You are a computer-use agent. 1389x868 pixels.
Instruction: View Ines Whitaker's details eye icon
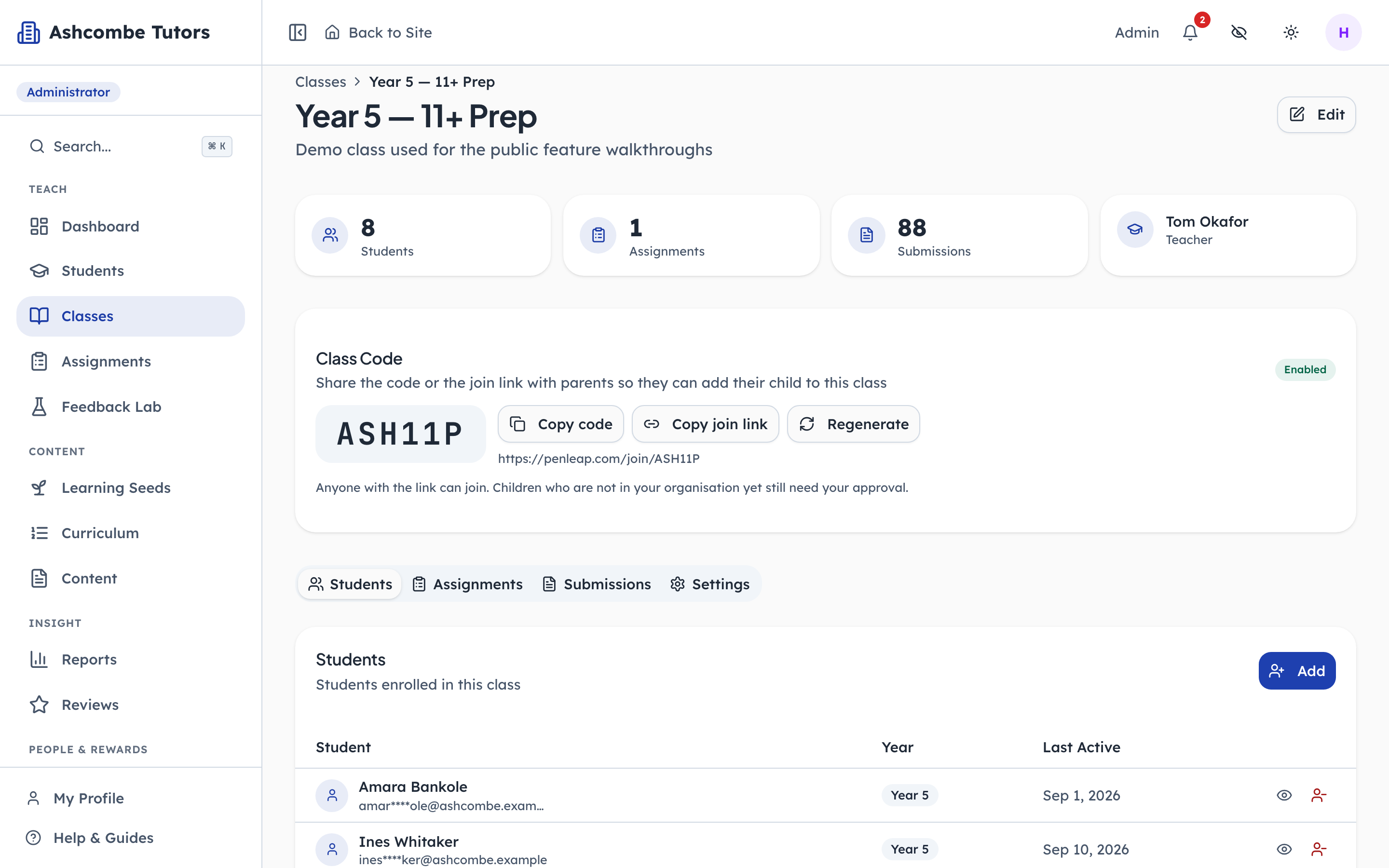1284,849
